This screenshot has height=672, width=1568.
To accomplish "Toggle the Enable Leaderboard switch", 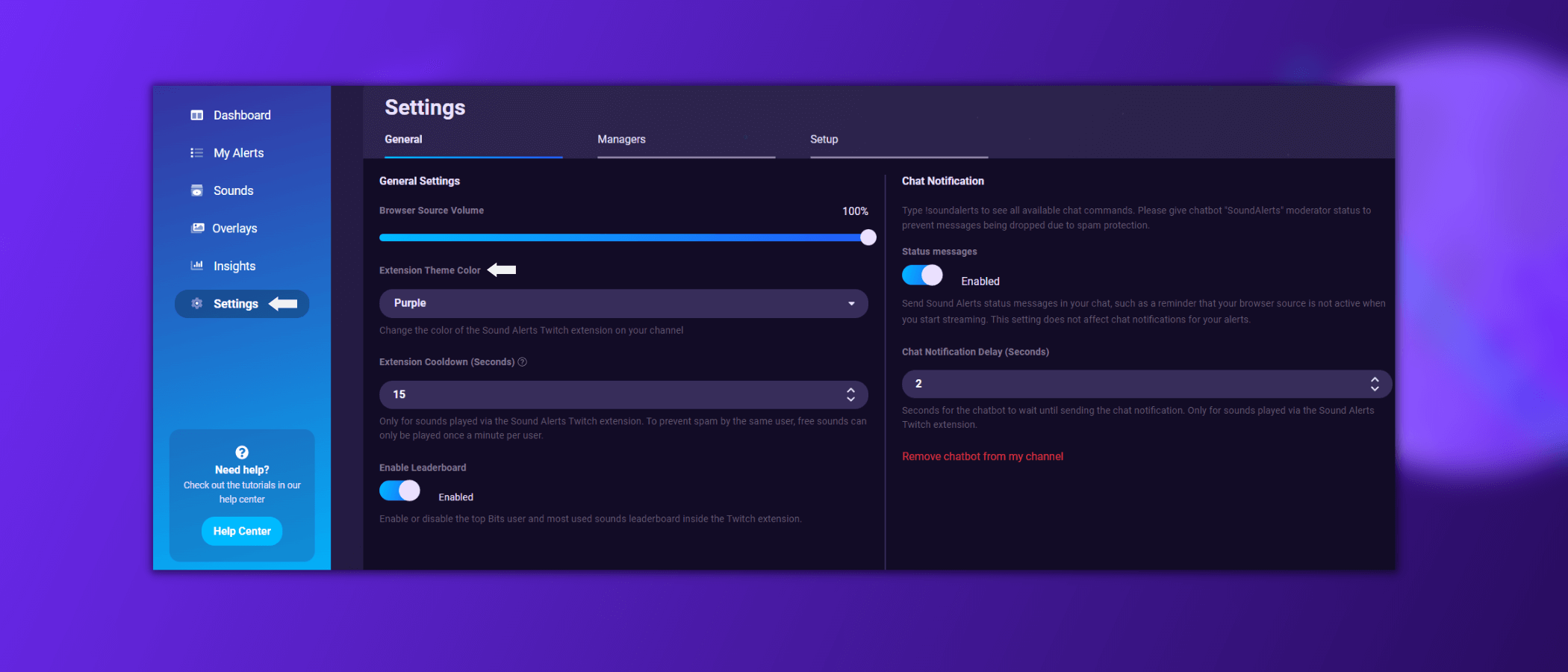I will tap(399, 491).
